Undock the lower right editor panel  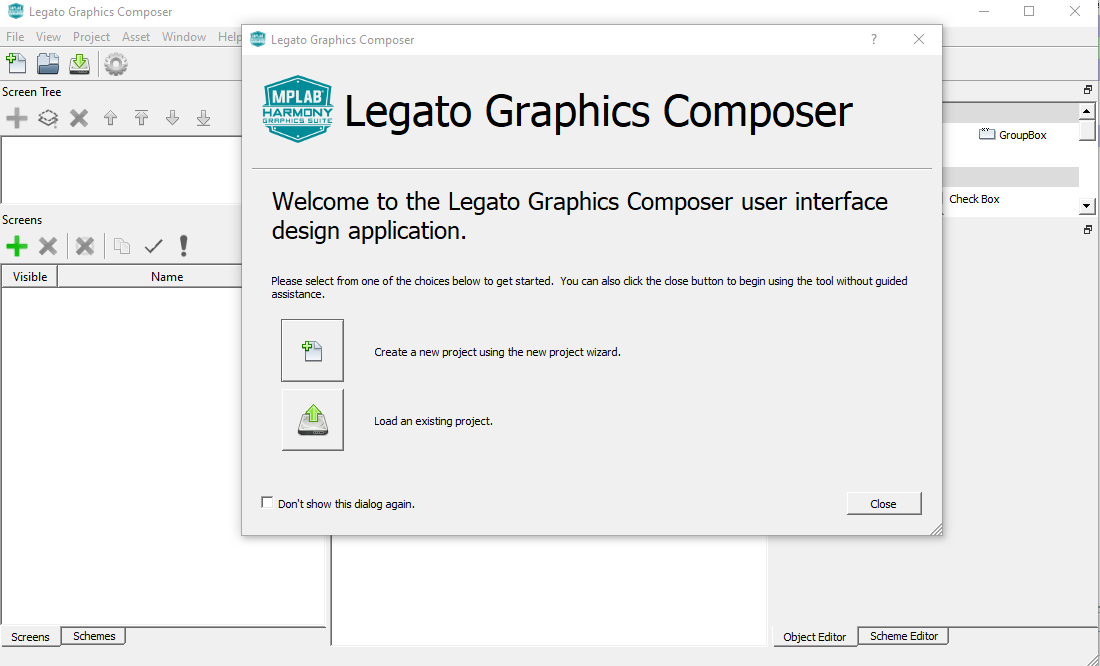[x=1088, y=229]
